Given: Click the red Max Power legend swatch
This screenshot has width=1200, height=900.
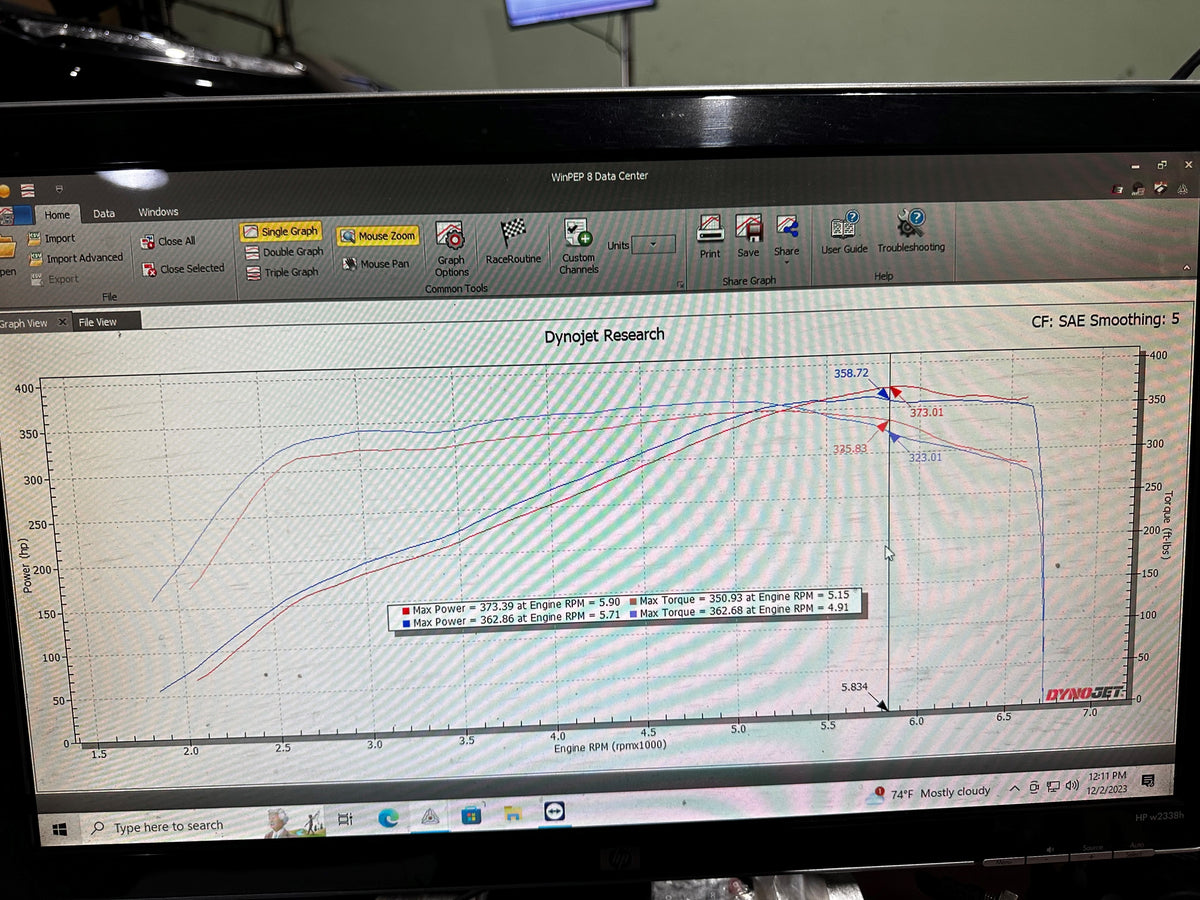Looking at the screenshot, I should tap(405, 609).
